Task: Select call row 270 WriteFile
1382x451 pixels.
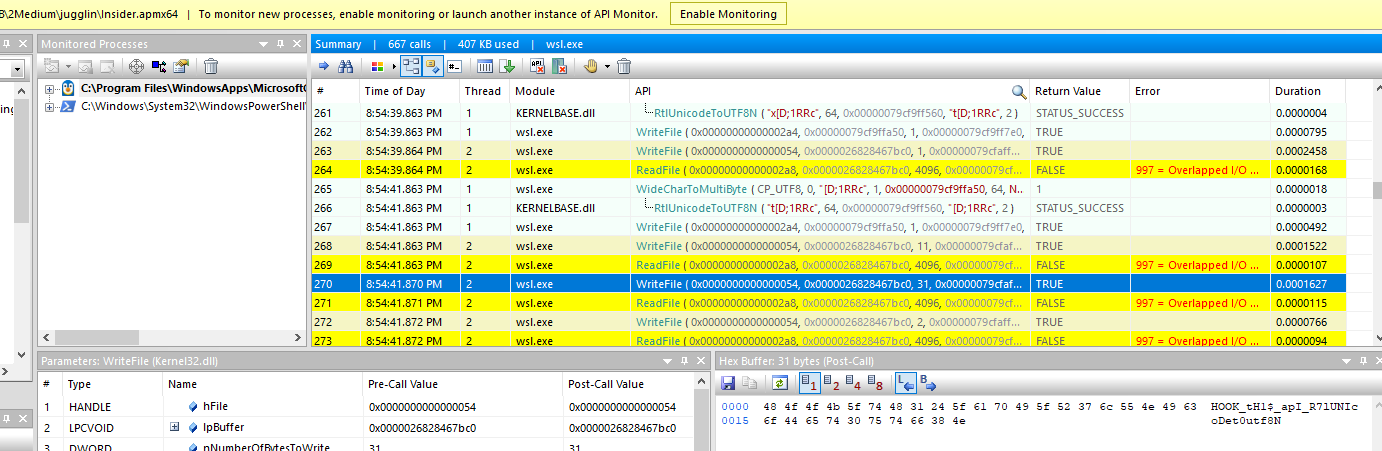Action: pyautogui.click(x=828, y=284)
